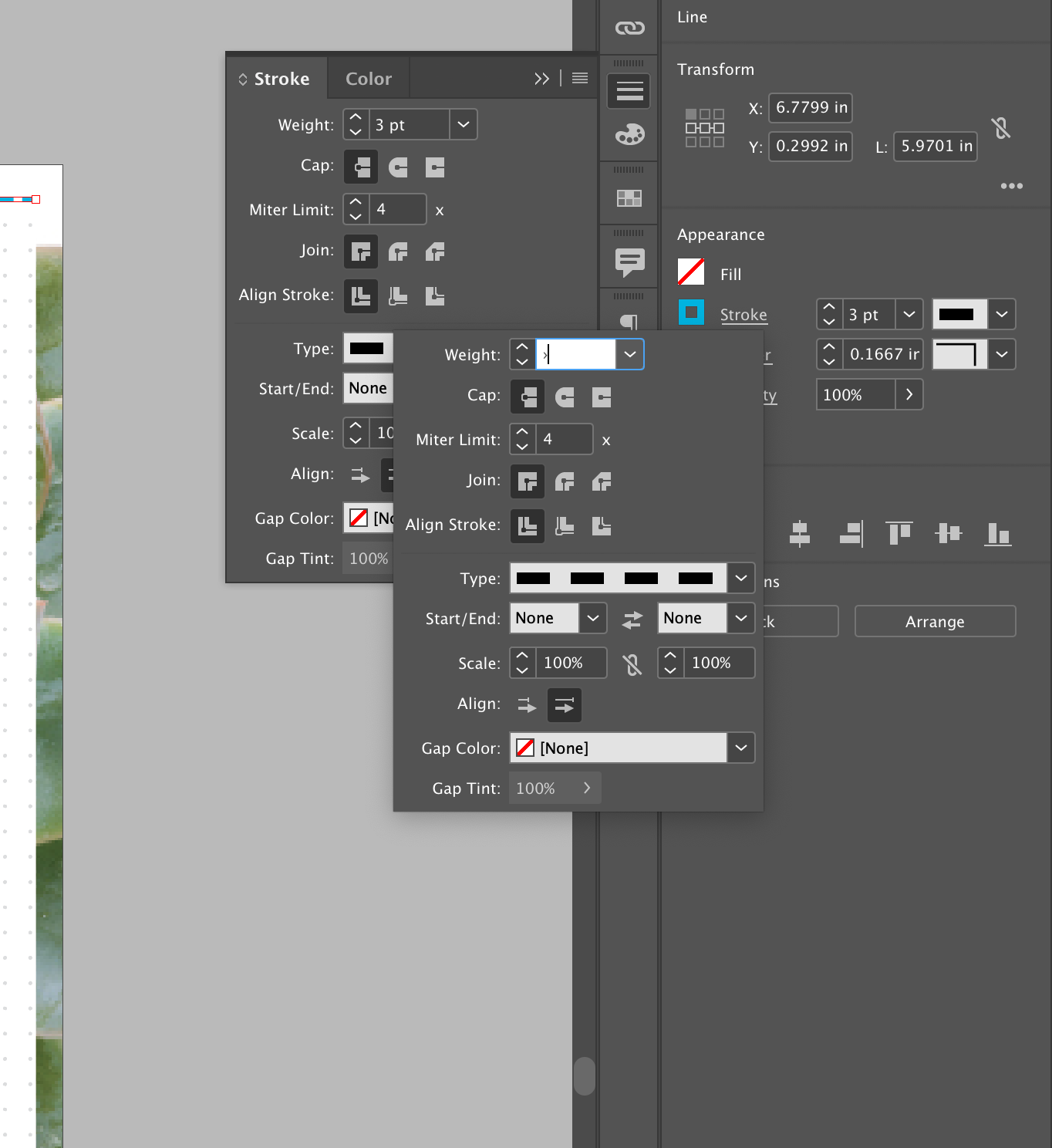Click the X position input field
The image size is (1052, 1148).
pyautogui.click(x=810, y=108)
